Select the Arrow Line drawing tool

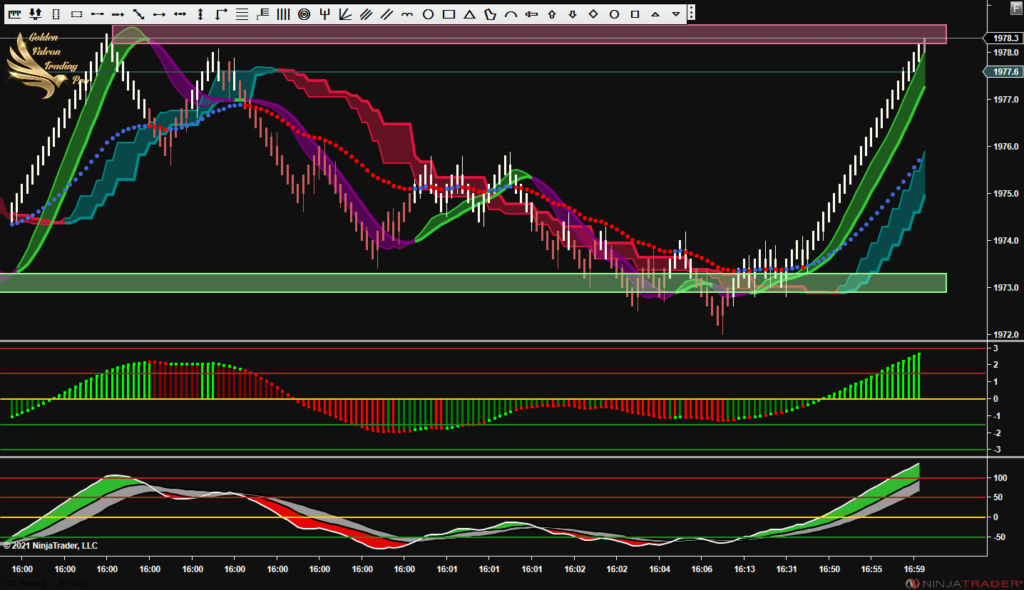point(159,12)
